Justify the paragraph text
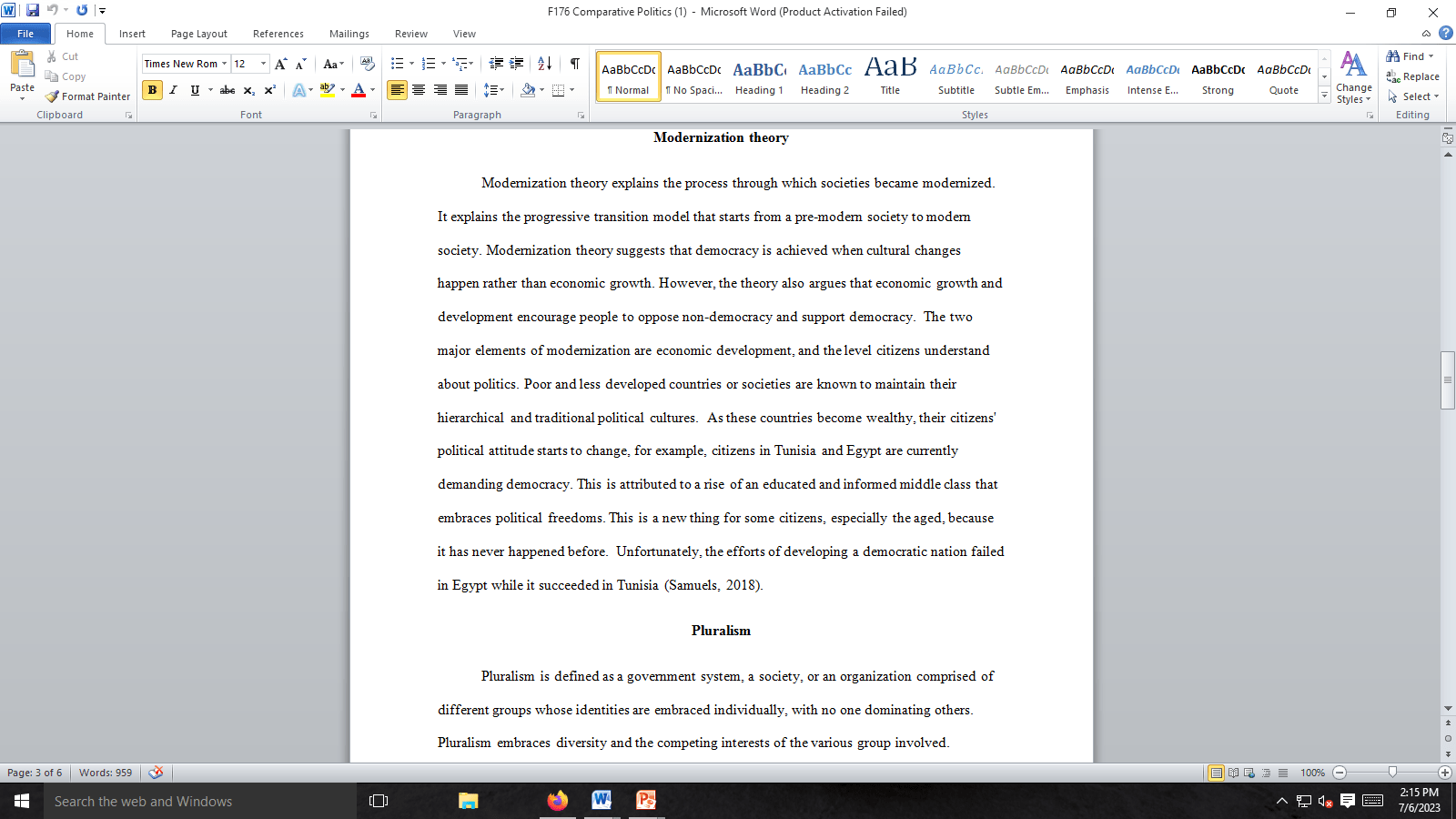Image resolution: width=1456 pixels, height=819 pixels. pos(461,90)
